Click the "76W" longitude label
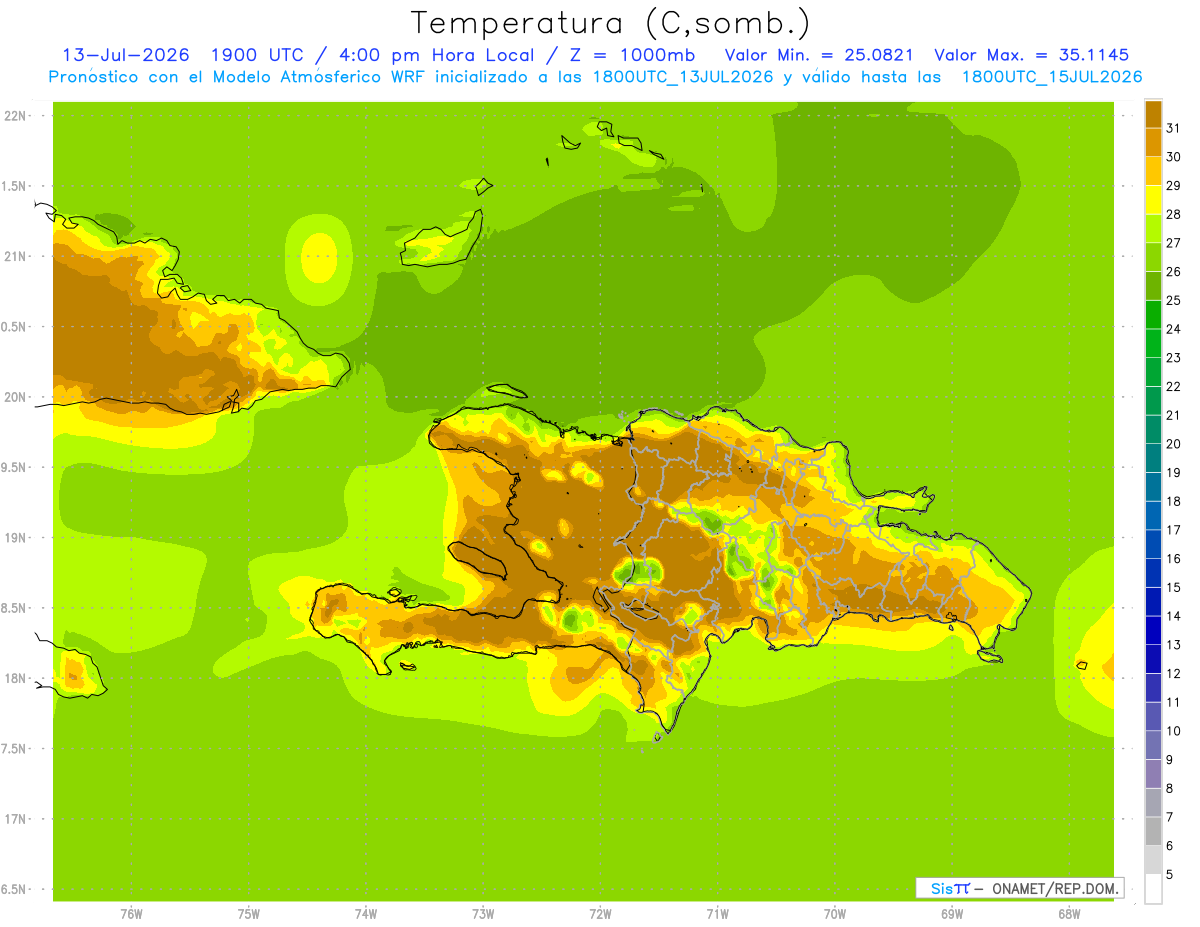Screen dimensions: 1200x927 pyautogui.click(x=131, y=914)
